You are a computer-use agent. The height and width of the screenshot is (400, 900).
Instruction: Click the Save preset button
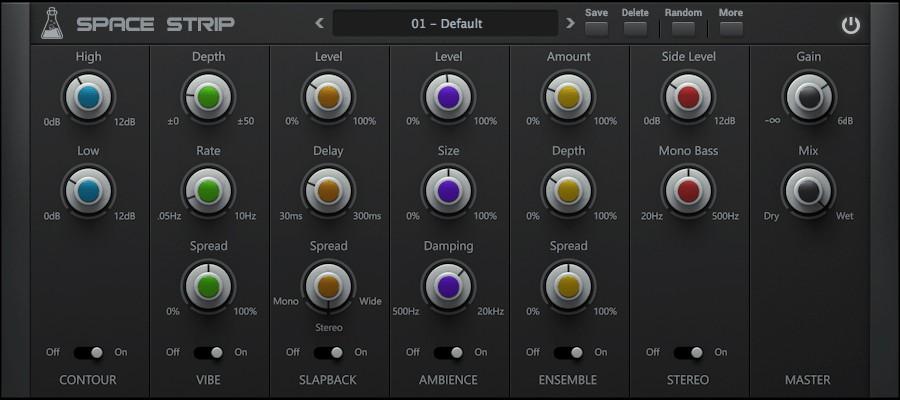[x=596, y=28]
